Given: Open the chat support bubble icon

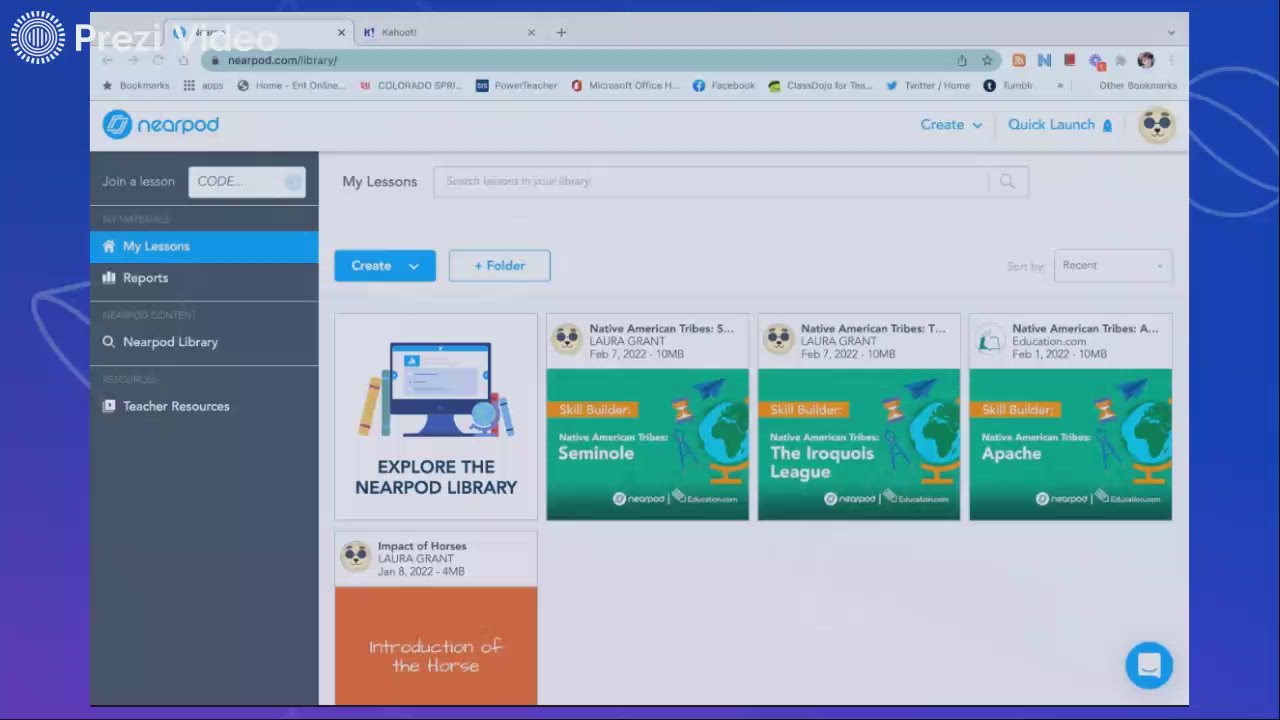Looking at the screenshot, I should coord(1149,665).
